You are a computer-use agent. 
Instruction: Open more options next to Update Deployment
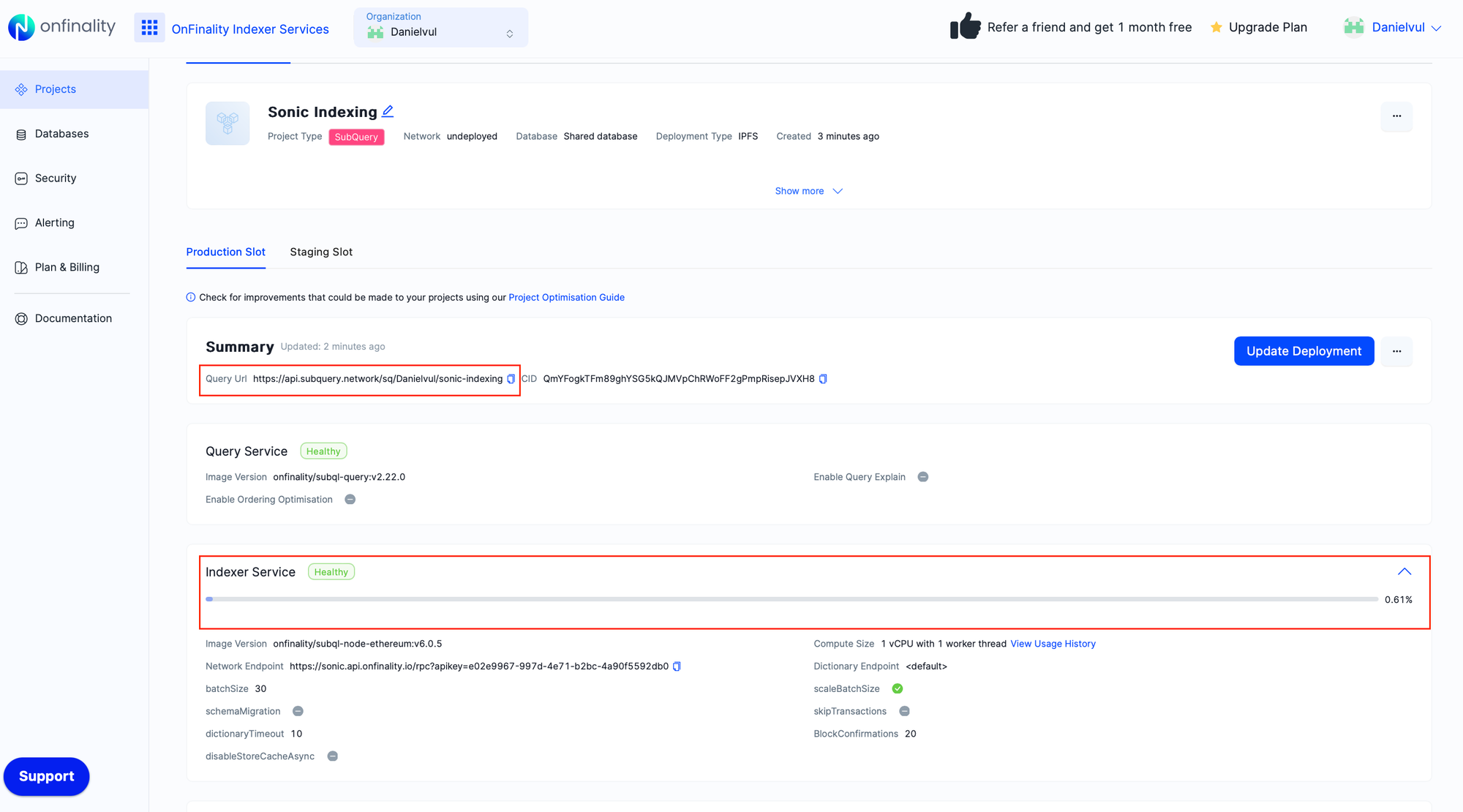1396,351
